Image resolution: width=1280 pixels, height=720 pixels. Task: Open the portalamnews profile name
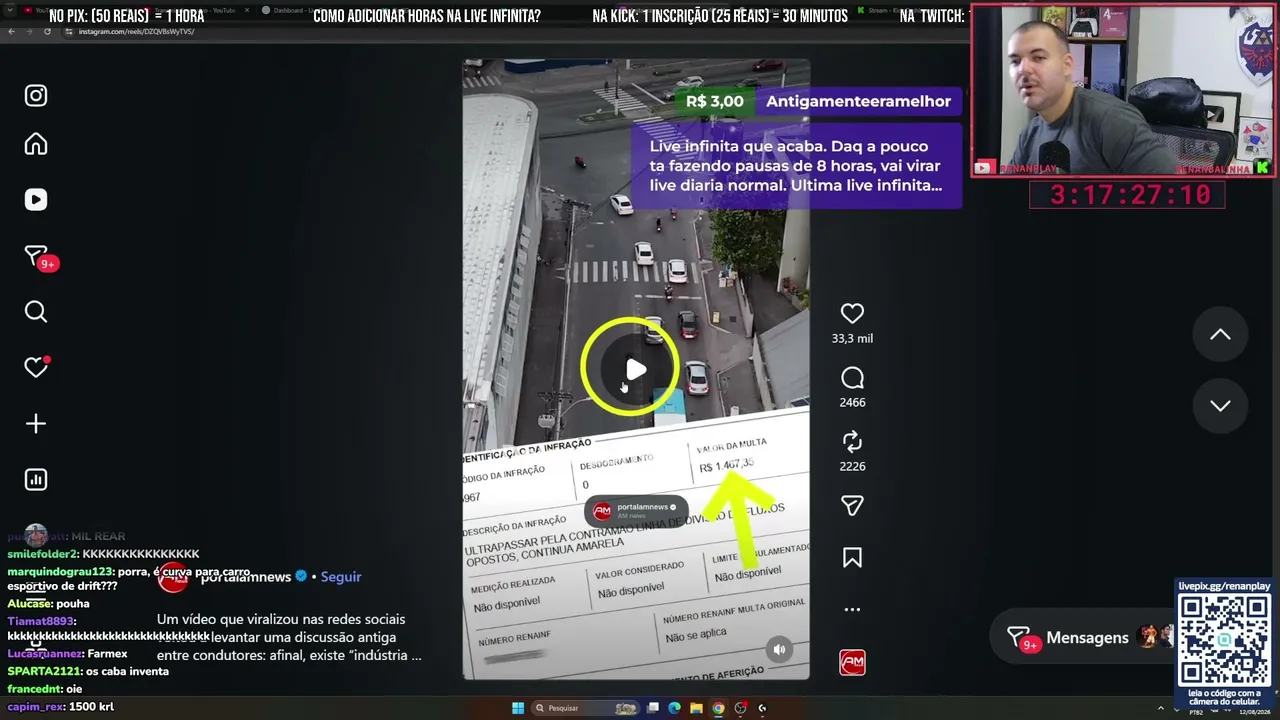point(246,577)
